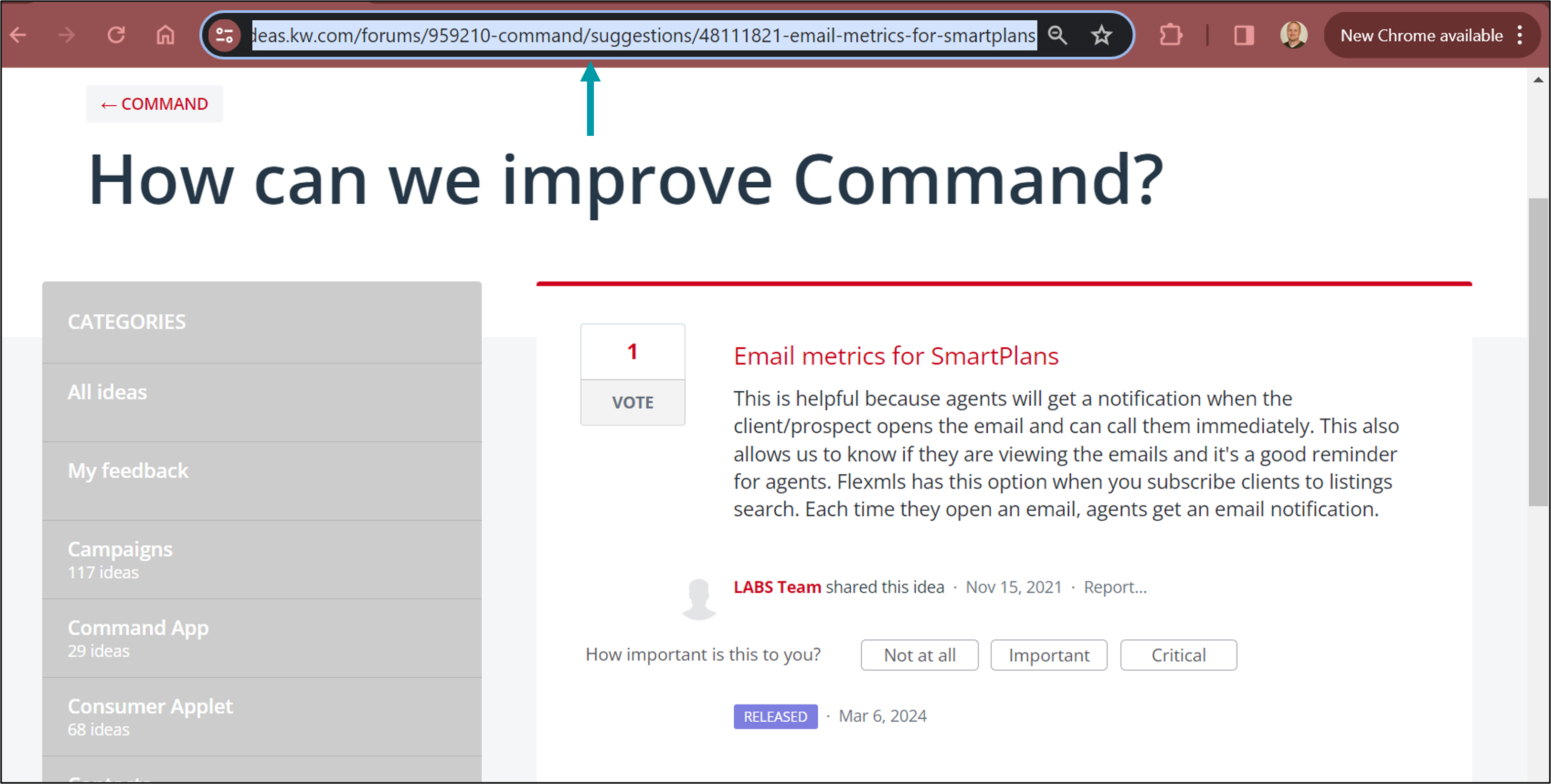The image size is (1551, 784).
Task: Reload the page with refresh icon
Action: coord(116,35)
